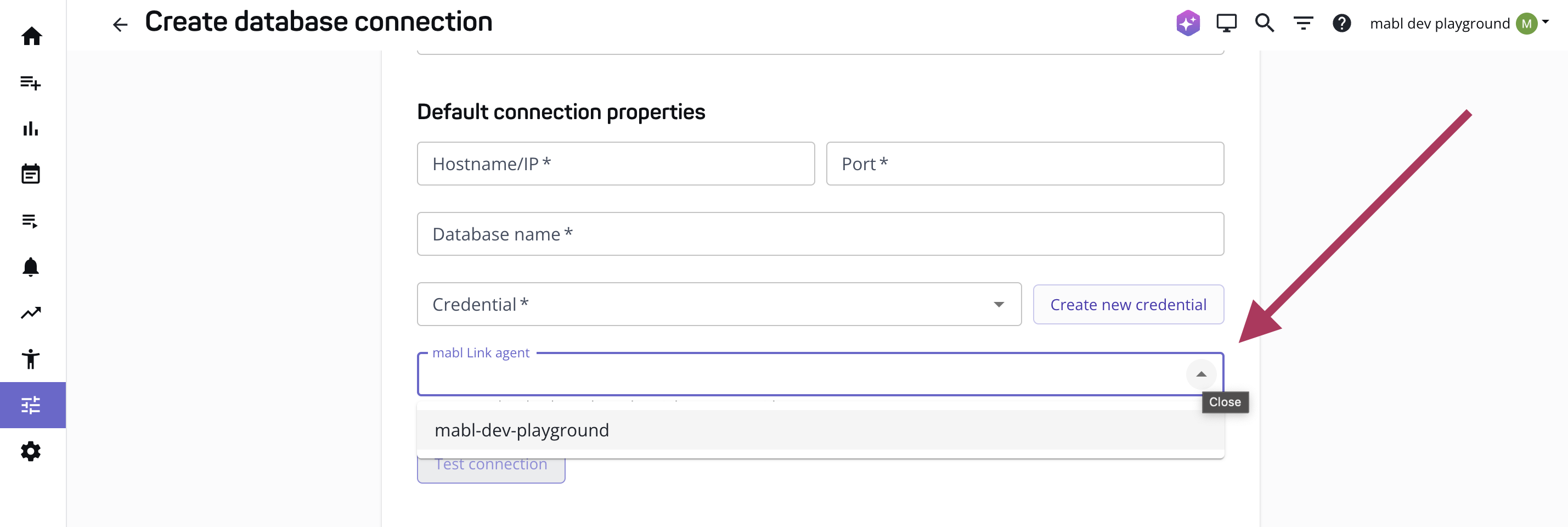The image size is (1568, 527).
Task: Open Coverage trends via the chart icon
Action: tap(31, 312)
